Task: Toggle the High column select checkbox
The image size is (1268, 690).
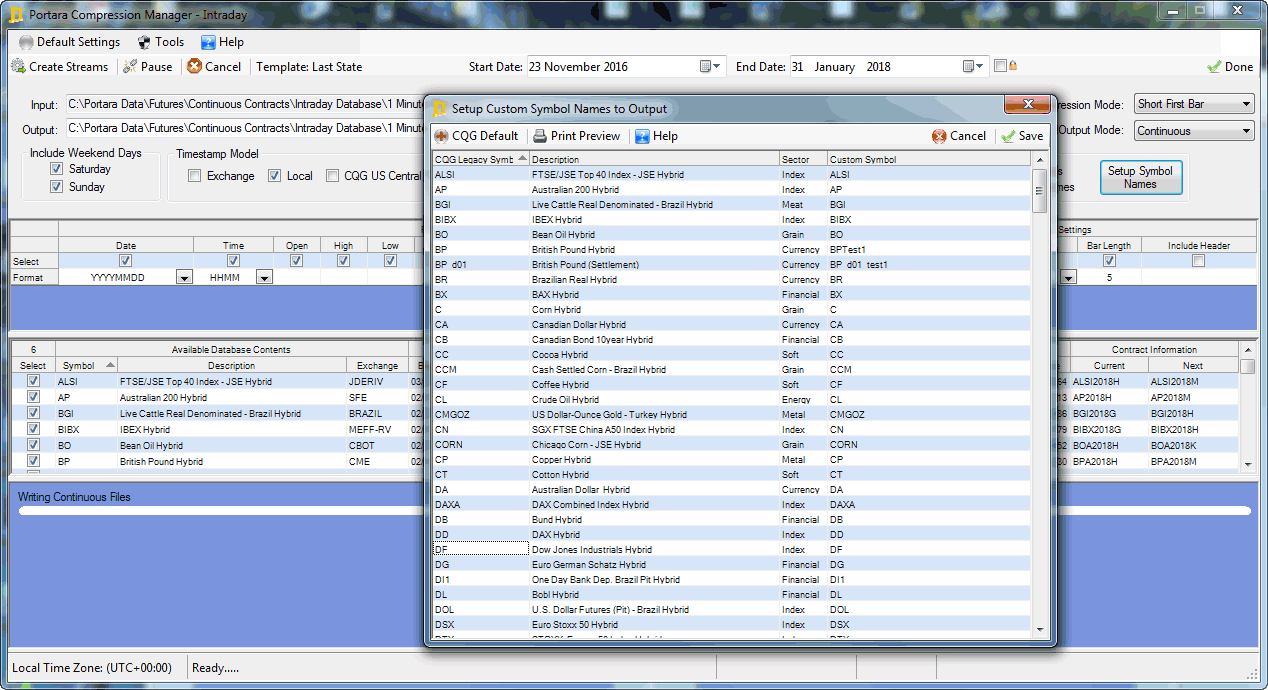Action: [343, 261]
